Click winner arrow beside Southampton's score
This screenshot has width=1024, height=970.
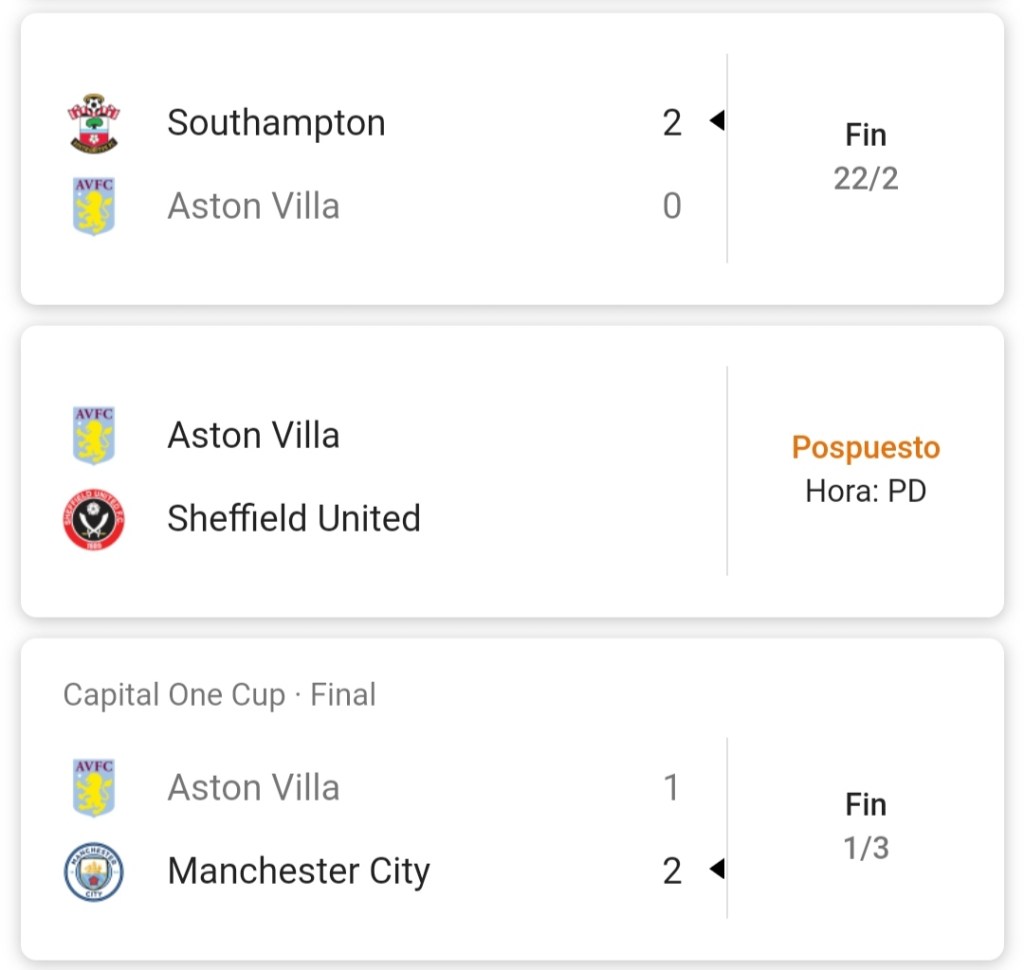point(716,122)
